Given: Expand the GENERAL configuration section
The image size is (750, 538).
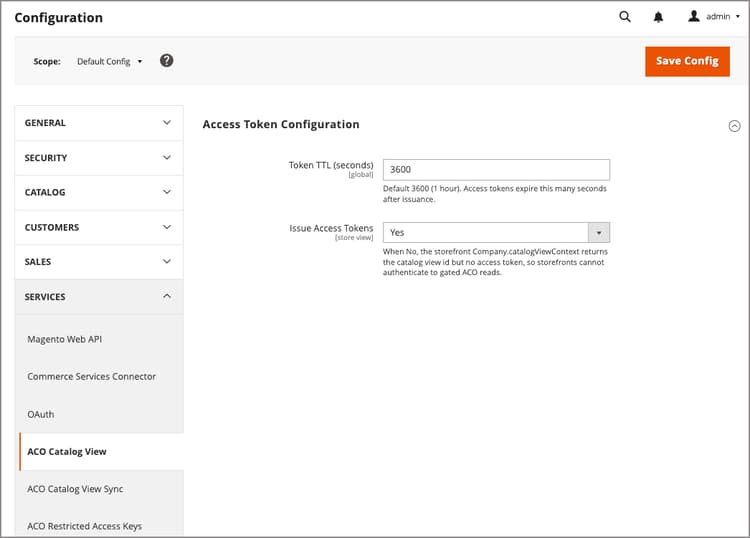Looking at the screenshot, I should pos(99,123).
